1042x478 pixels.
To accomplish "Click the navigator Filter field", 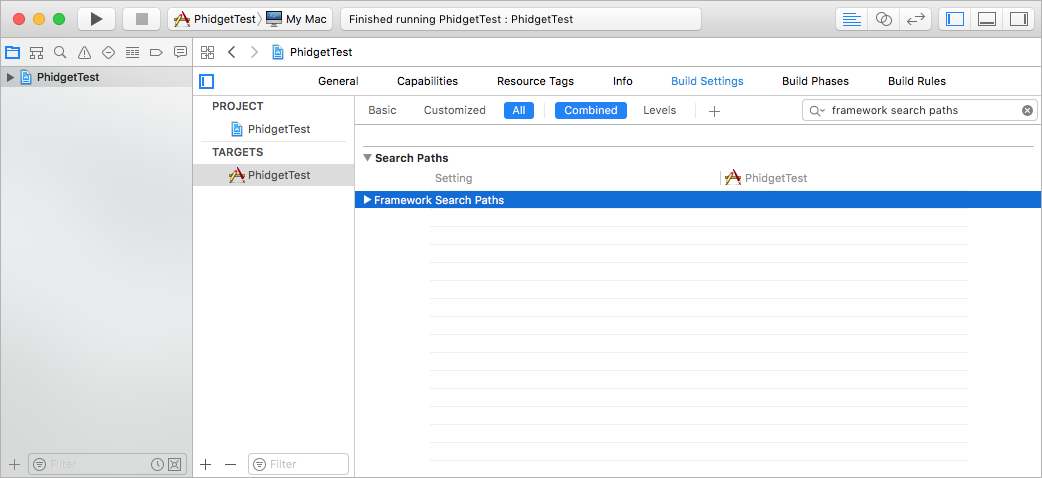I will click(107, 464).
